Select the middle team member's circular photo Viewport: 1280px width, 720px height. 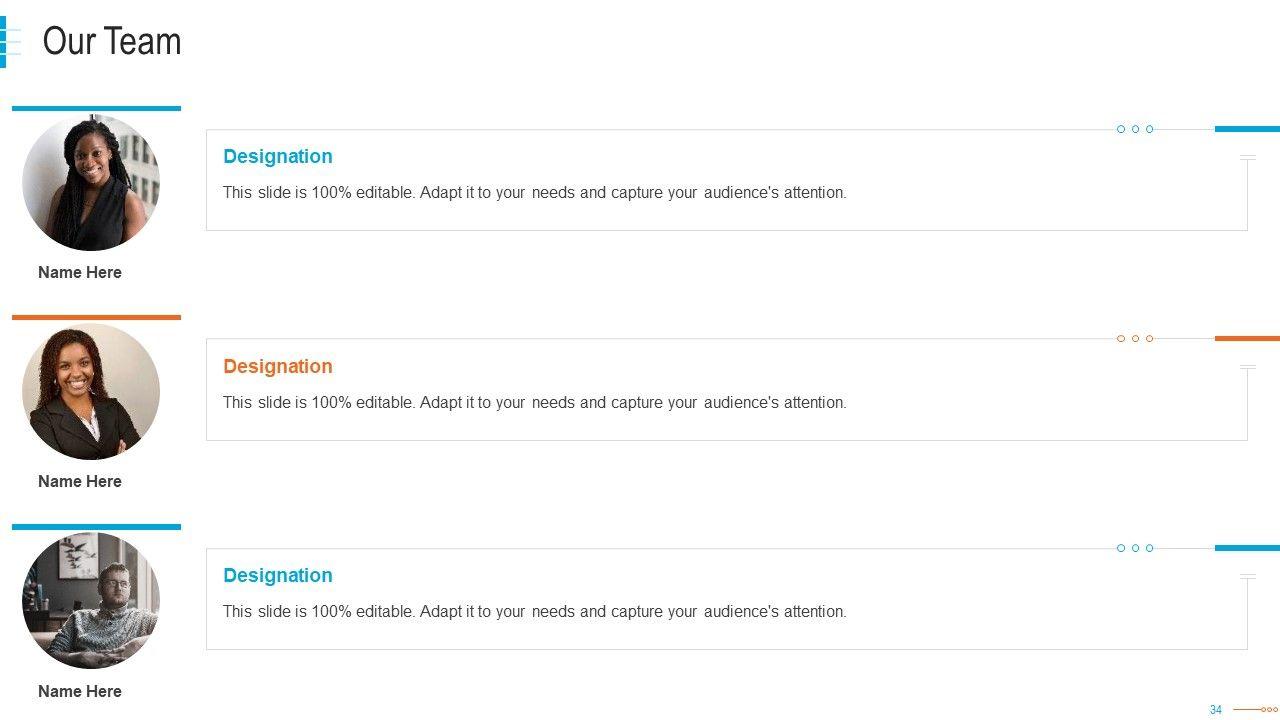pyautogui.click(x=91, y=391)
